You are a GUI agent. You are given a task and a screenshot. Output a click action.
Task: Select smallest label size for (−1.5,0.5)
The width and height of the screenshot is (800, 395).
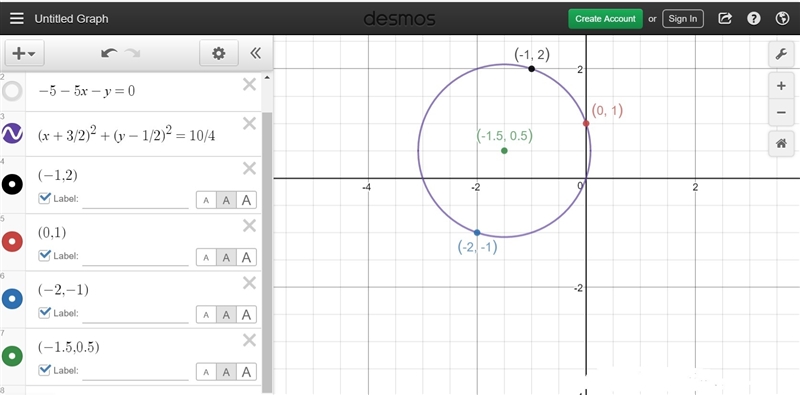206,372
